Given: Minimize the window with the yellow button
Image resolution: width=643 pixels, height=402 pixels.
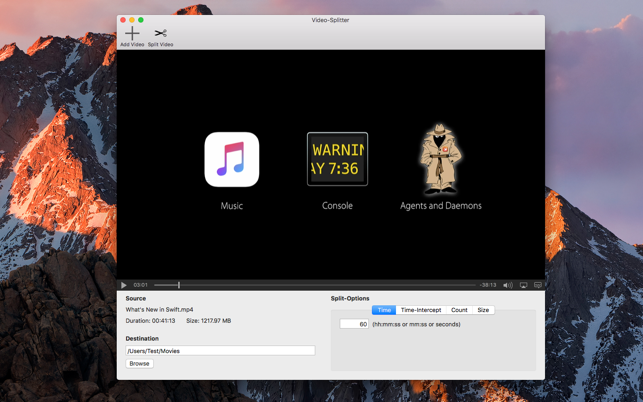Looking at the screenshot, I should point(132,20).
